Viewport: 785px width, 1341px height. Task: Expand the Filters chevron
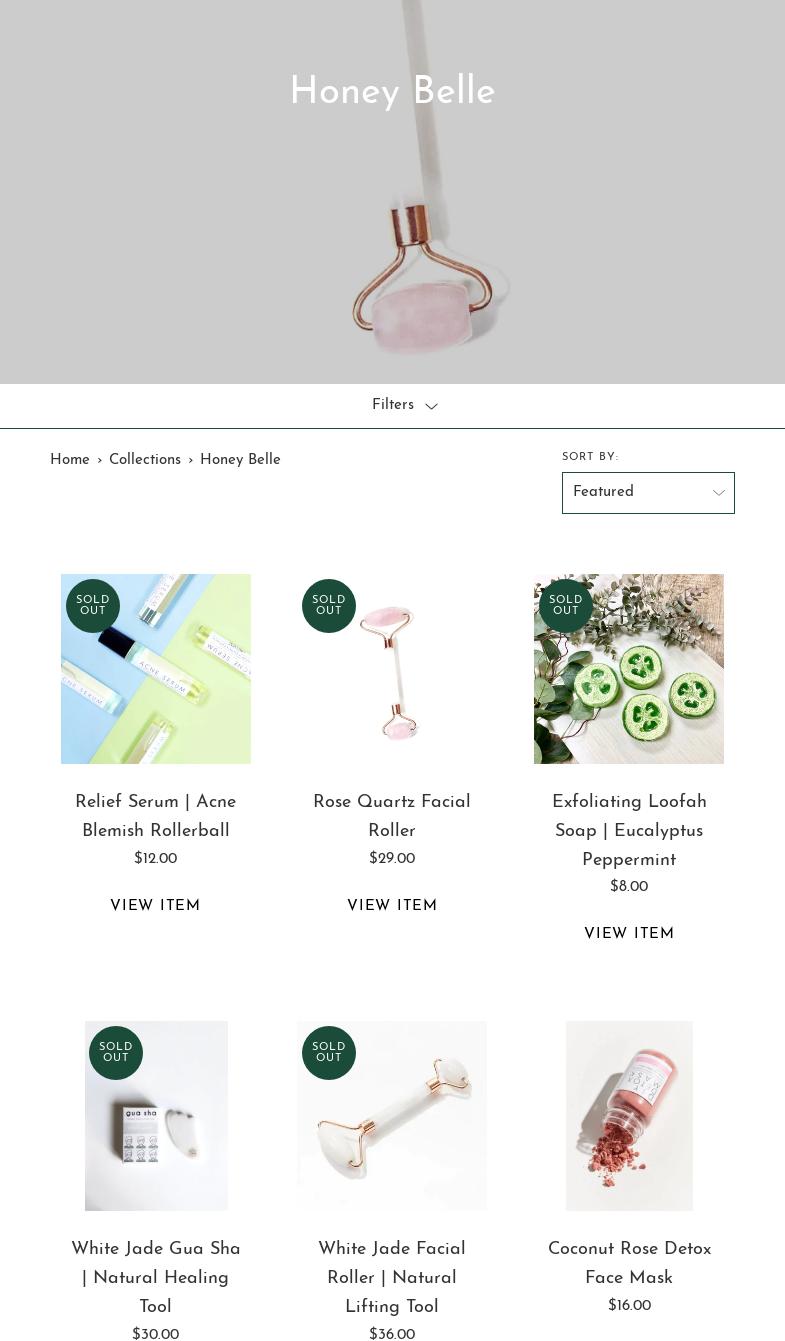tap(431, 406)
